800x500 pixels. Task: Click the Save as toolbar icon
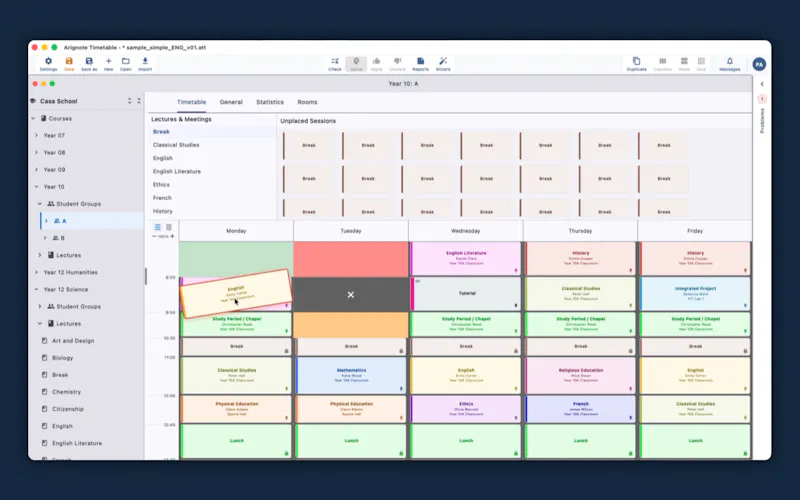[x=89, y=64]
